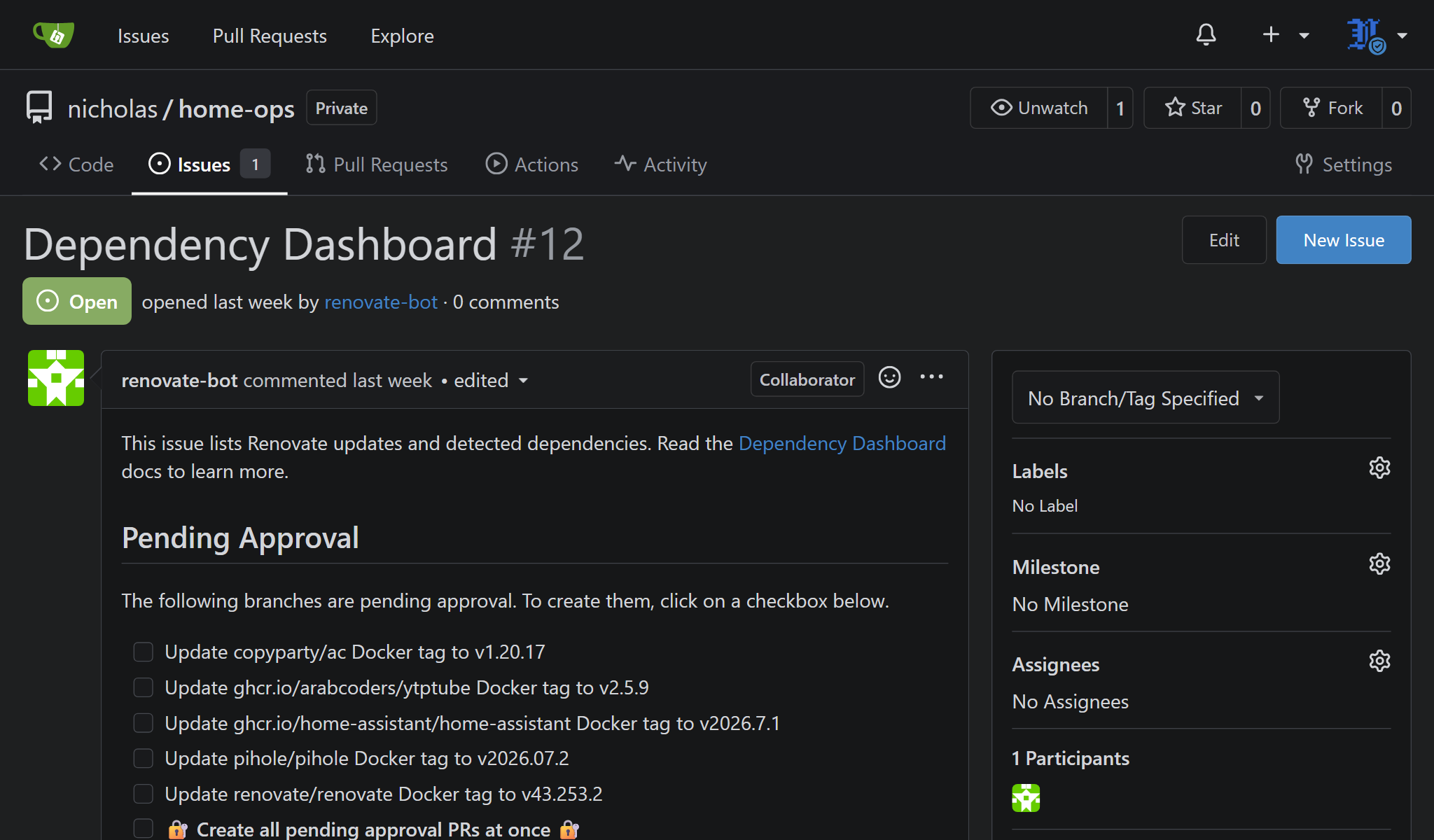Add a reaction with the smiley icon
Screen dimensions: 1434x840
point(889,378)
